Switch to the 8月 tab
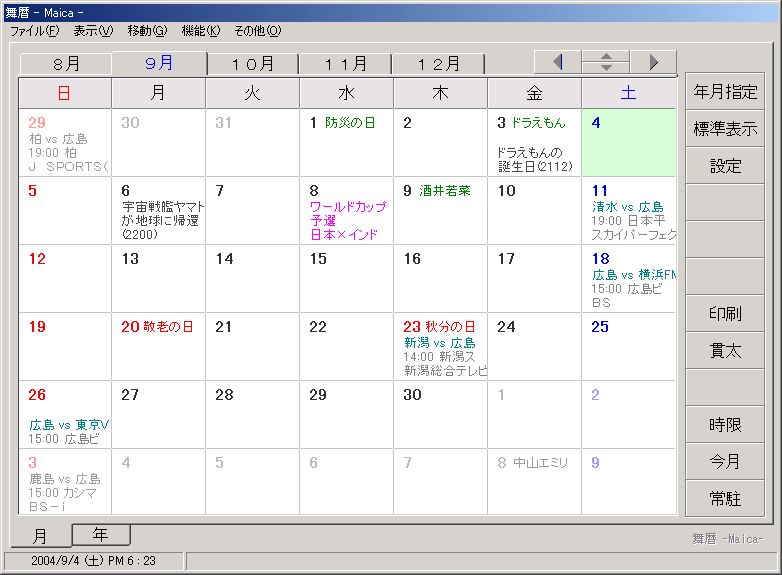Screen dimensions: 782x575 (x=66, y=64)
